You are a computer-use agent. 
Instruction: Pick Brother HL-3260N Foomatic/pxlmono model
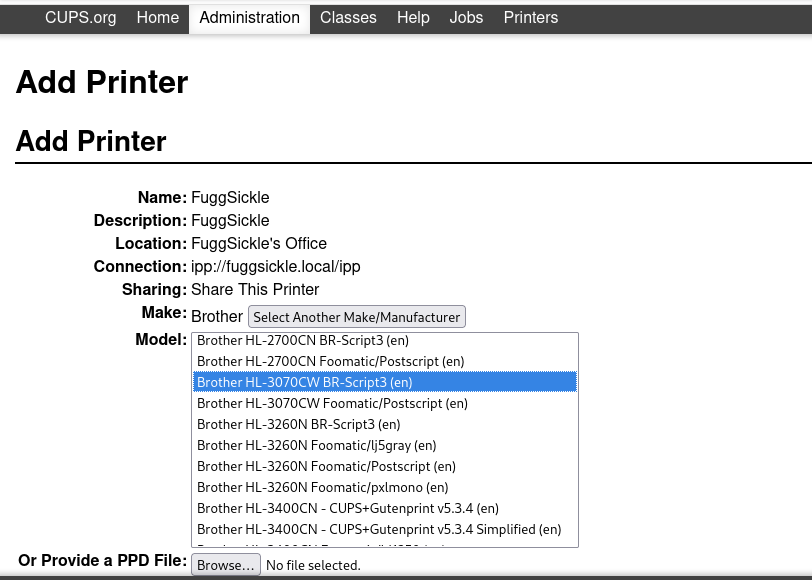(322, 487)
